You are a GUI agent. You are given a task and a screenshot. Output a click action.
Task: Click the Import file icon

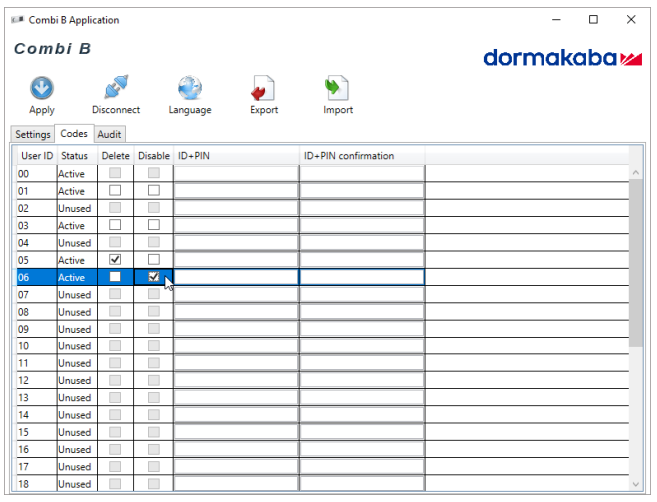pos(337,89)
